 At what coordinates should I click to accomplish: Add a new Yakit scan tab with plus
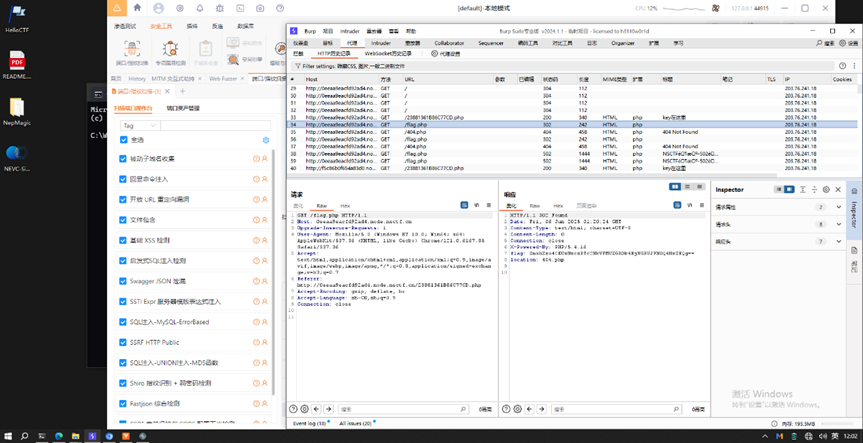[183, 91]
